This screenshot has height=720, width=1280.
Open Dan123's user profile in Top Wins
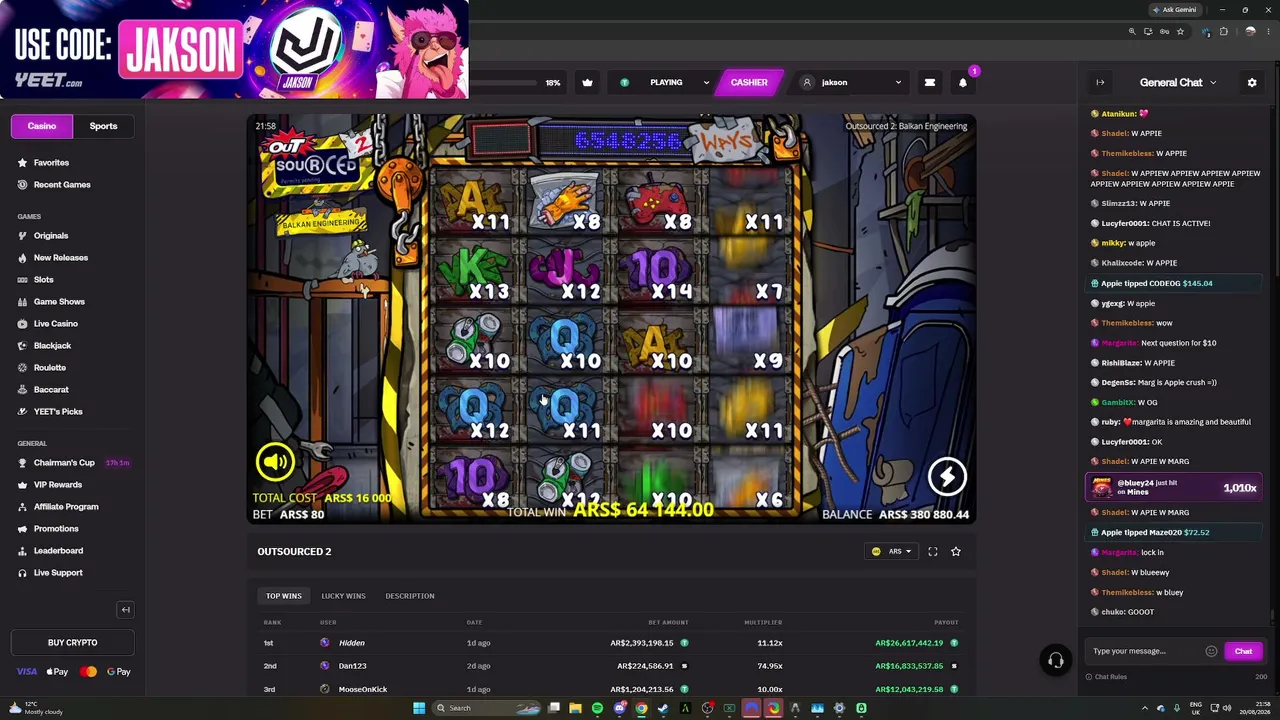coord(352,666)
